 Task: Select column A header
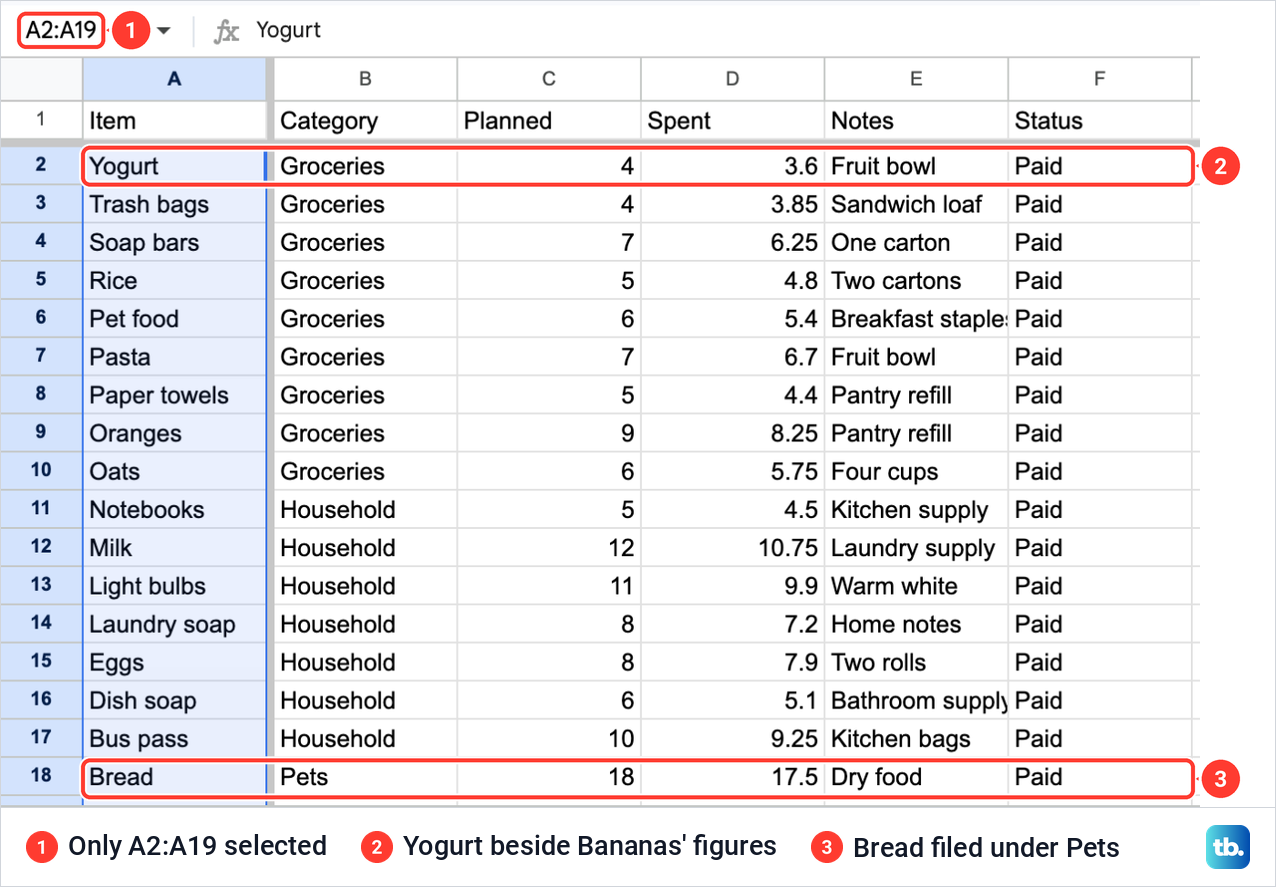tap(175, 79)
